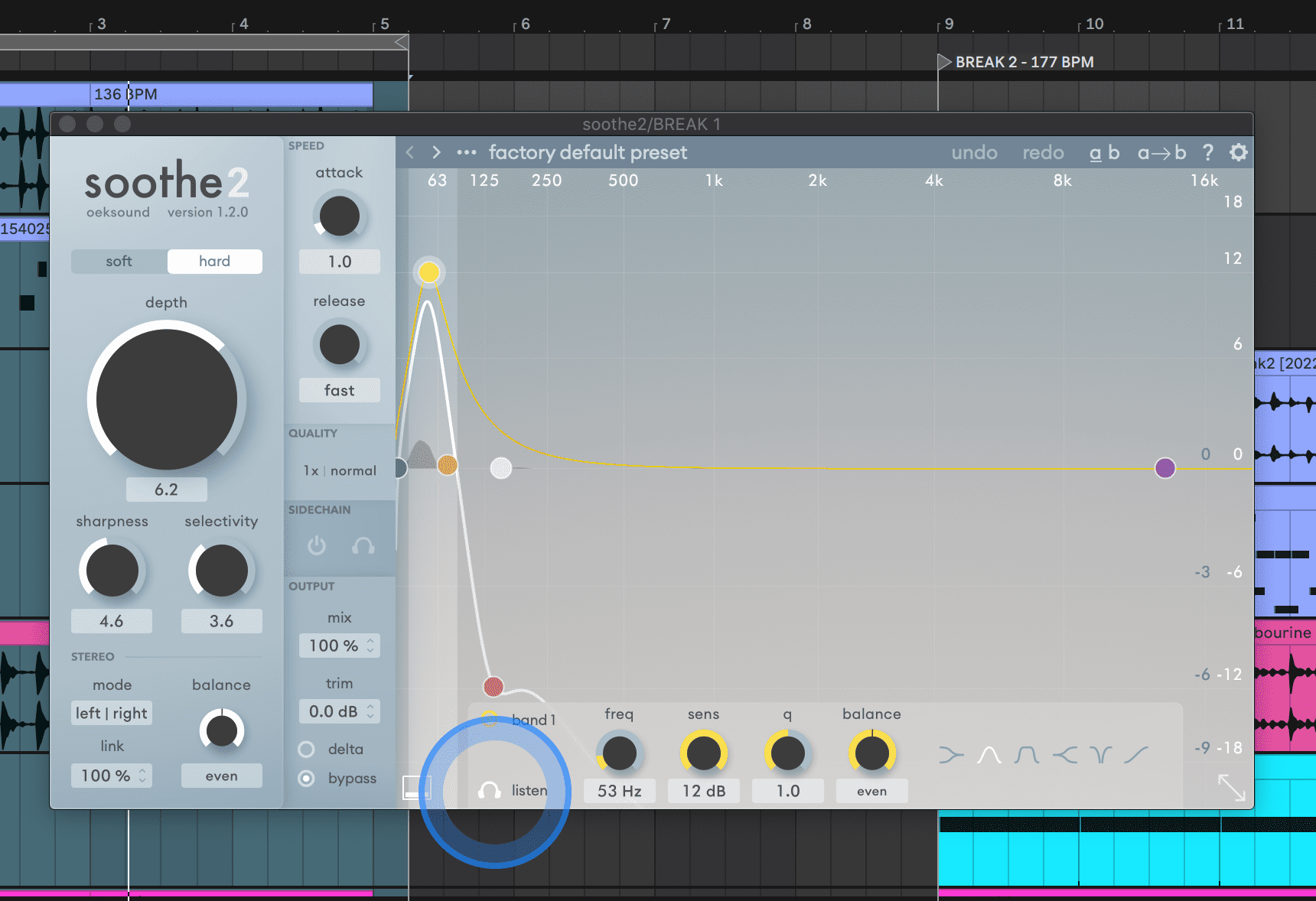Image resolution: width=1316 pixels, height=901 pixels.
Task: Copy state a to b
Action: (1161, 152)
